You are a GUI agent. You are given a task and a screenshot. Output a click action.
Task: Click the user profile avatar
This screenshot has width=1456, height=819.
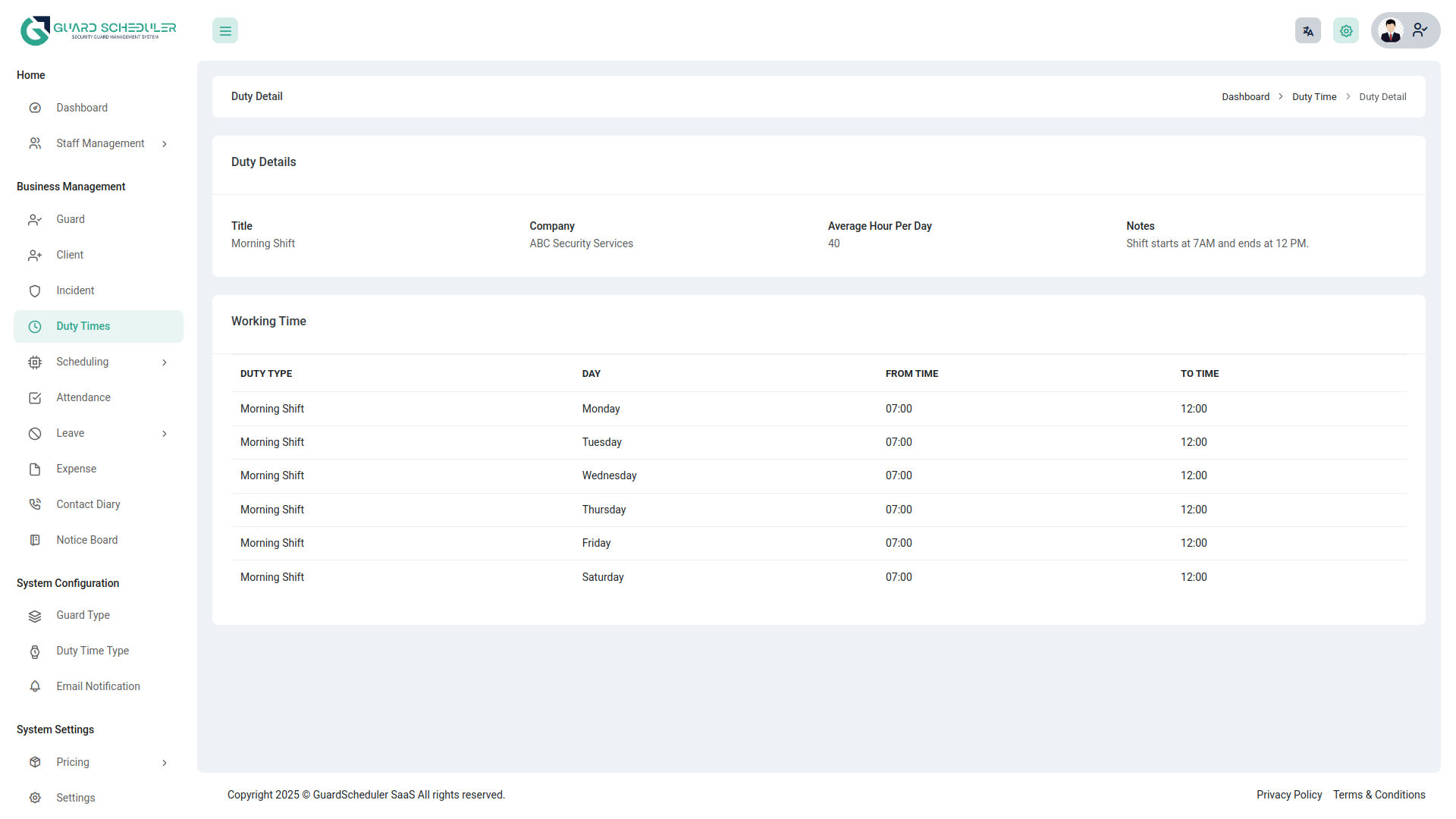click(1390, 30)
